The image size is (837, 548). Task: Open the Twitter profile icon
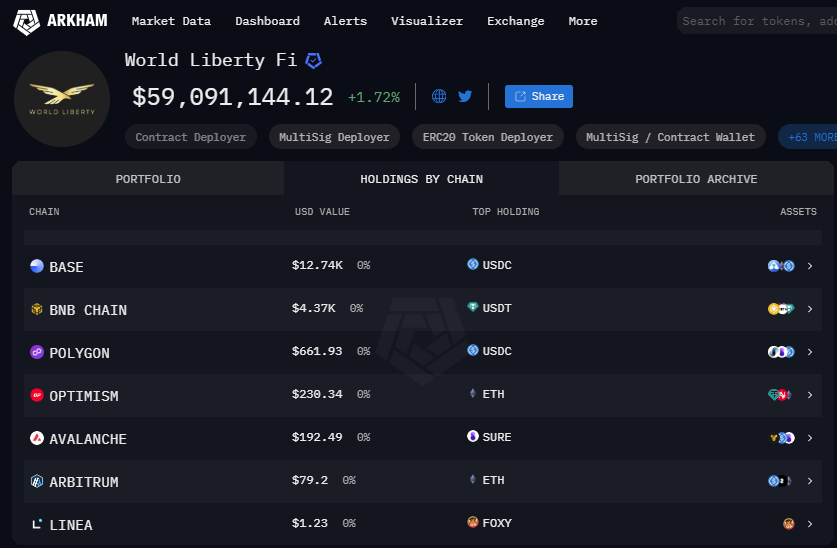pyautogui.click(x=465, y=97)
